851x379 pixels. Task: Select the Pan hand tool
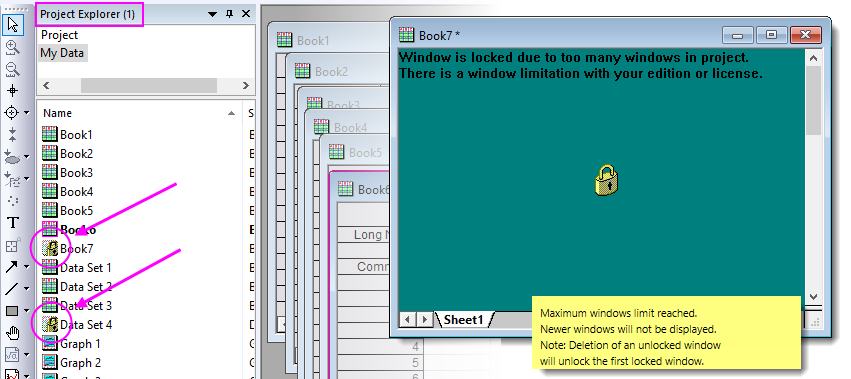[x=12, y=333]
